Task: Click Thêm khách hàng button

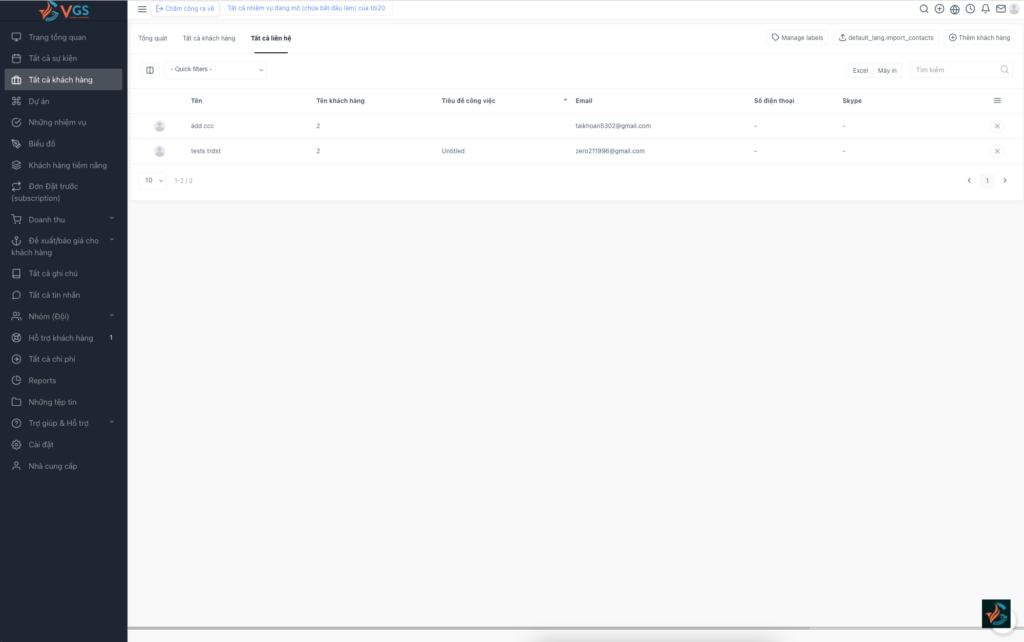Action: (979, 37)
